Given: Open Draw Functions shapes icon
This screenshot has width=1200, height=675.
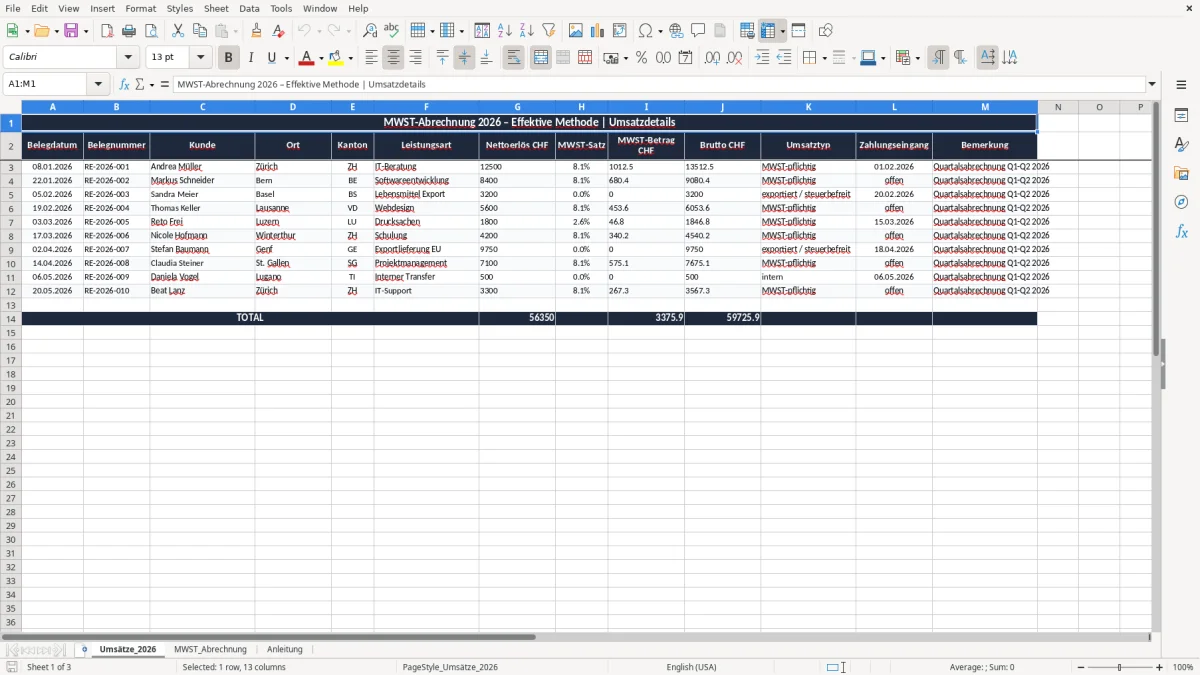Looking at the screenshot, I should 826,31.
